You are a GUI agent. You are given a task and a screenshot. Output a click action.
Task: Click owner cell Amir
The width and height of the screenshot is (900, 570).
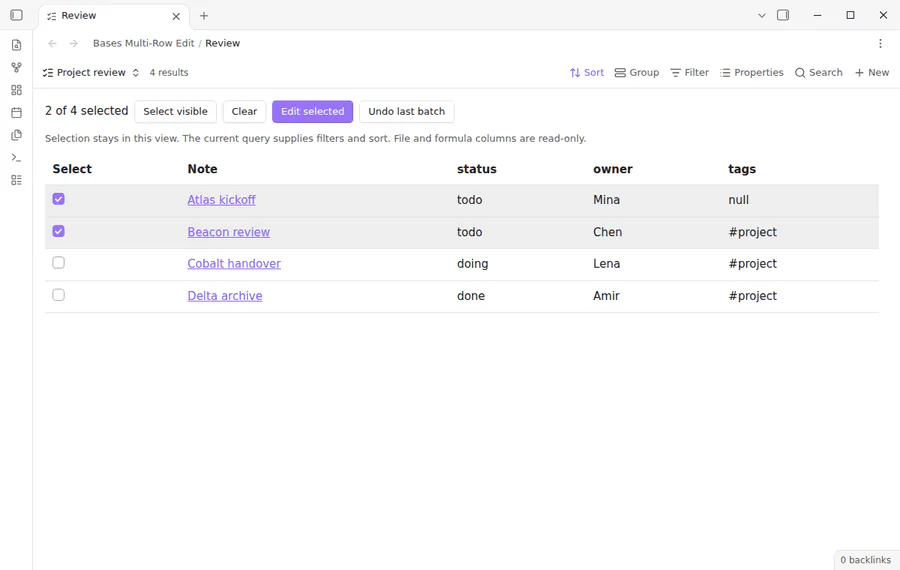click(606, 296)
